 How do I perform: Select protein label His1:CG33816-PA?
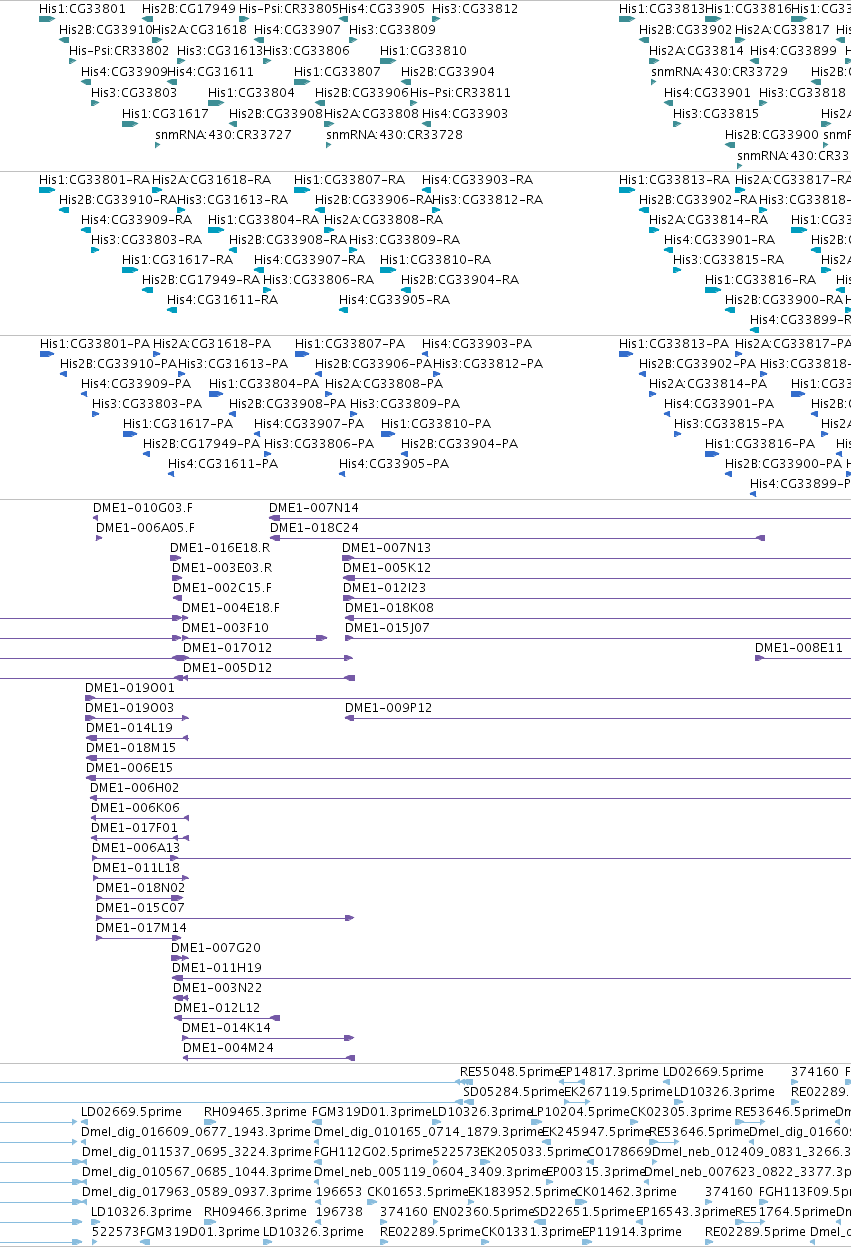tap(760, 444)
